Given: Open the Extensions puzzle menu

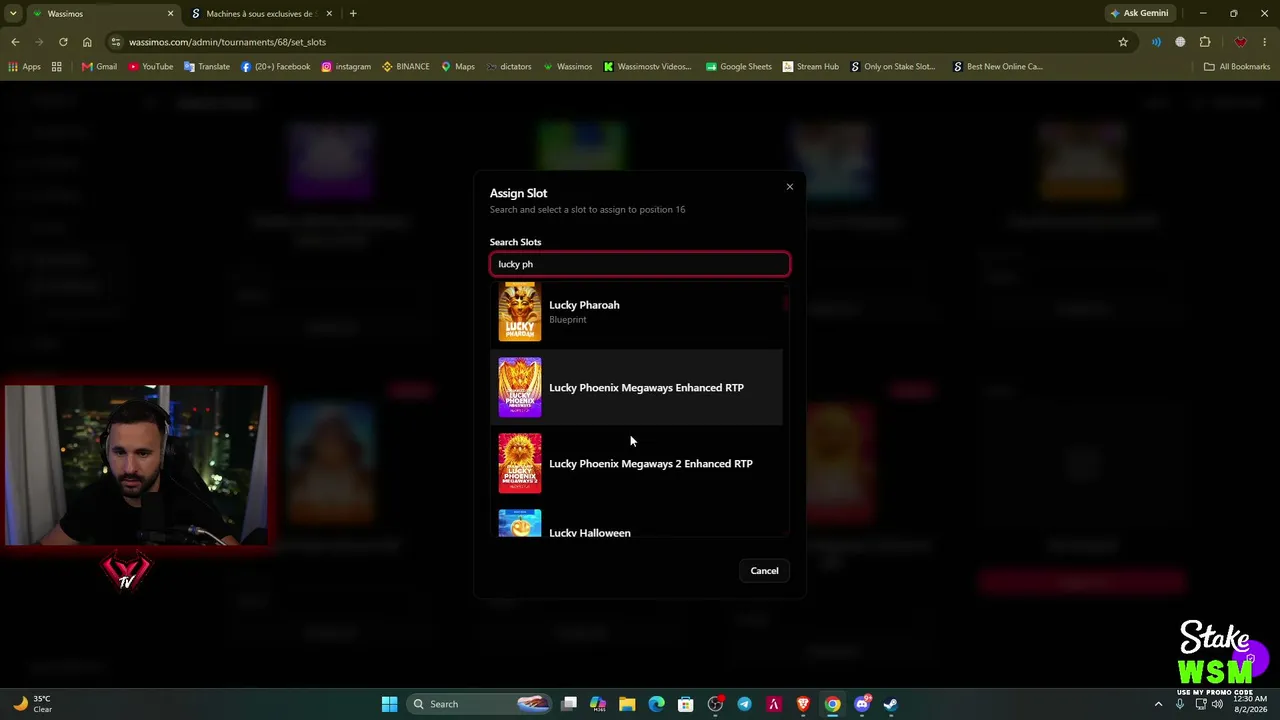Looking at the screenshot, I should pyautogui.click(x=1205, y=42).
